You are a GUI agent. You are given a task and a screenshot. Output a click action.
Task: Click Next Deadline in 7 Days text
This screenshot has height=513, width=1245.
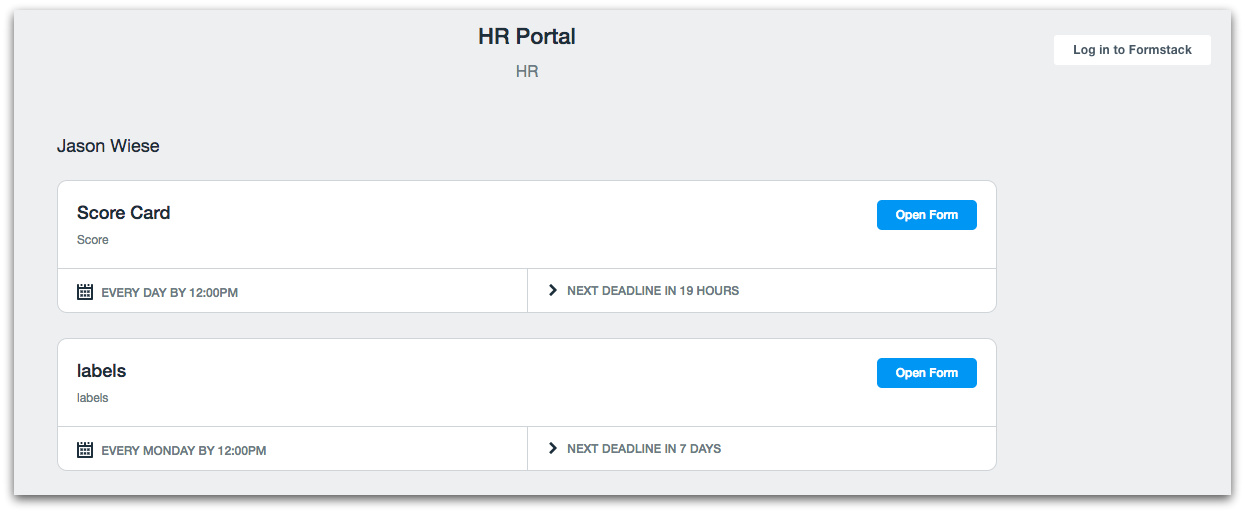tap(643, 449)
